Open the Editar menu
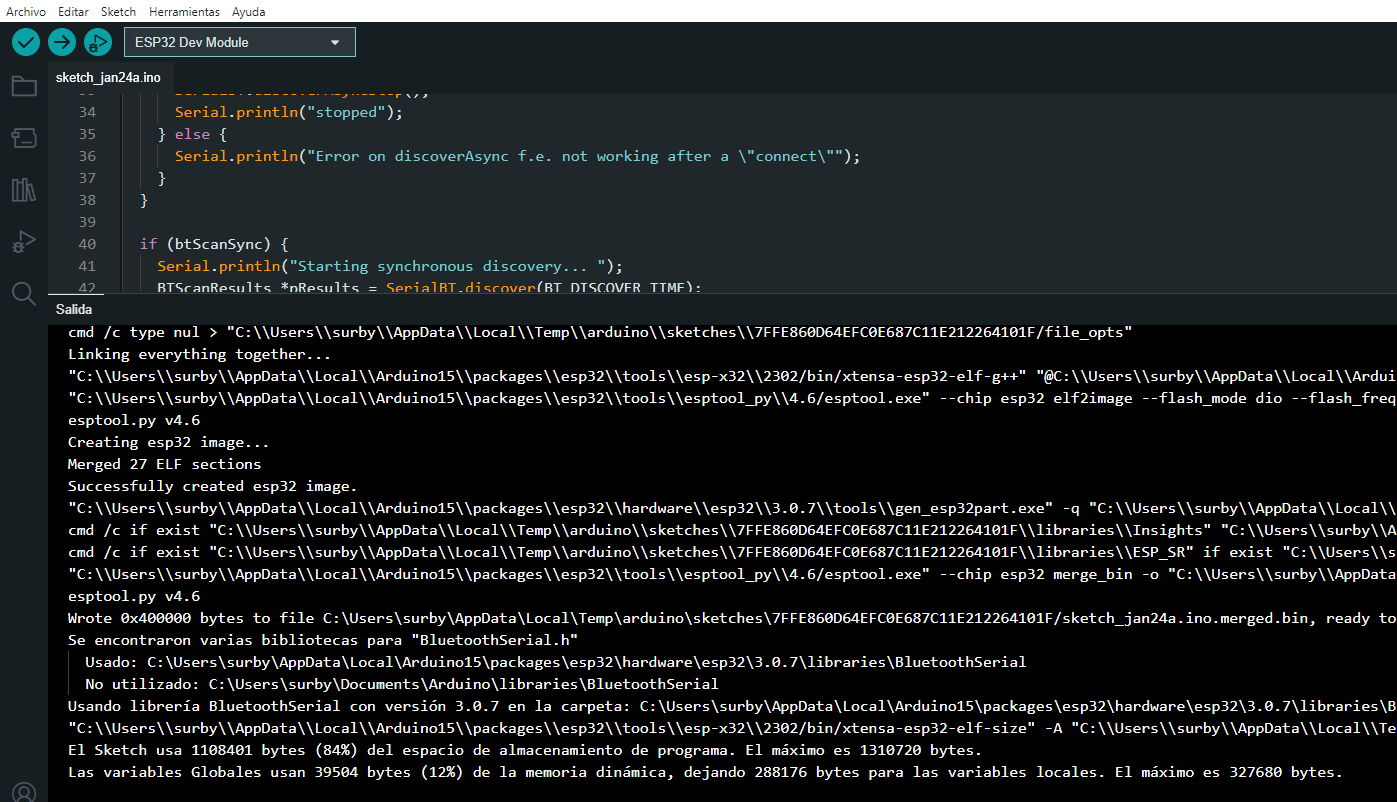The width and height of the screenshot is (1397, 802). [x=73, y=11]
